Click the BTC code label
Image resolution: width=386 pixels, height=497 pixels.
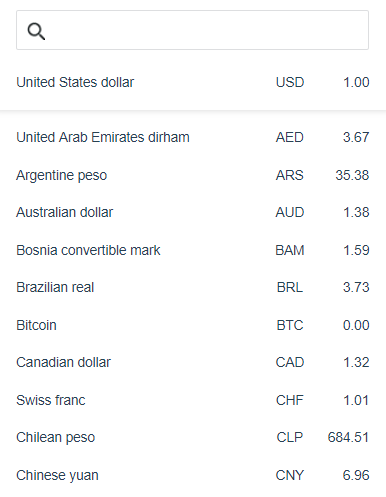(290, 325)
